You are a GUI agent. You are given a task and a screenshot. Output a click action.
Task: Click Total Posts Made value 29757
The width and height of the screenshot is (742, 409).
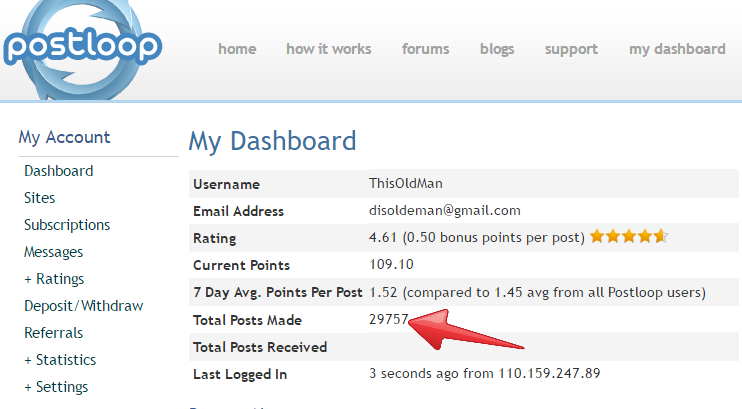389,319
